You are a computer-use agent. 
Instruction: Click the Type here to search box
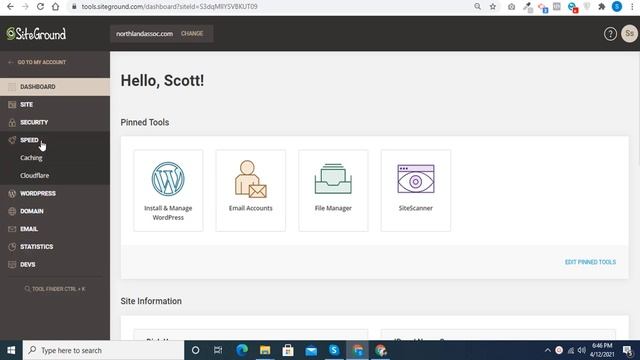[103, 350]
